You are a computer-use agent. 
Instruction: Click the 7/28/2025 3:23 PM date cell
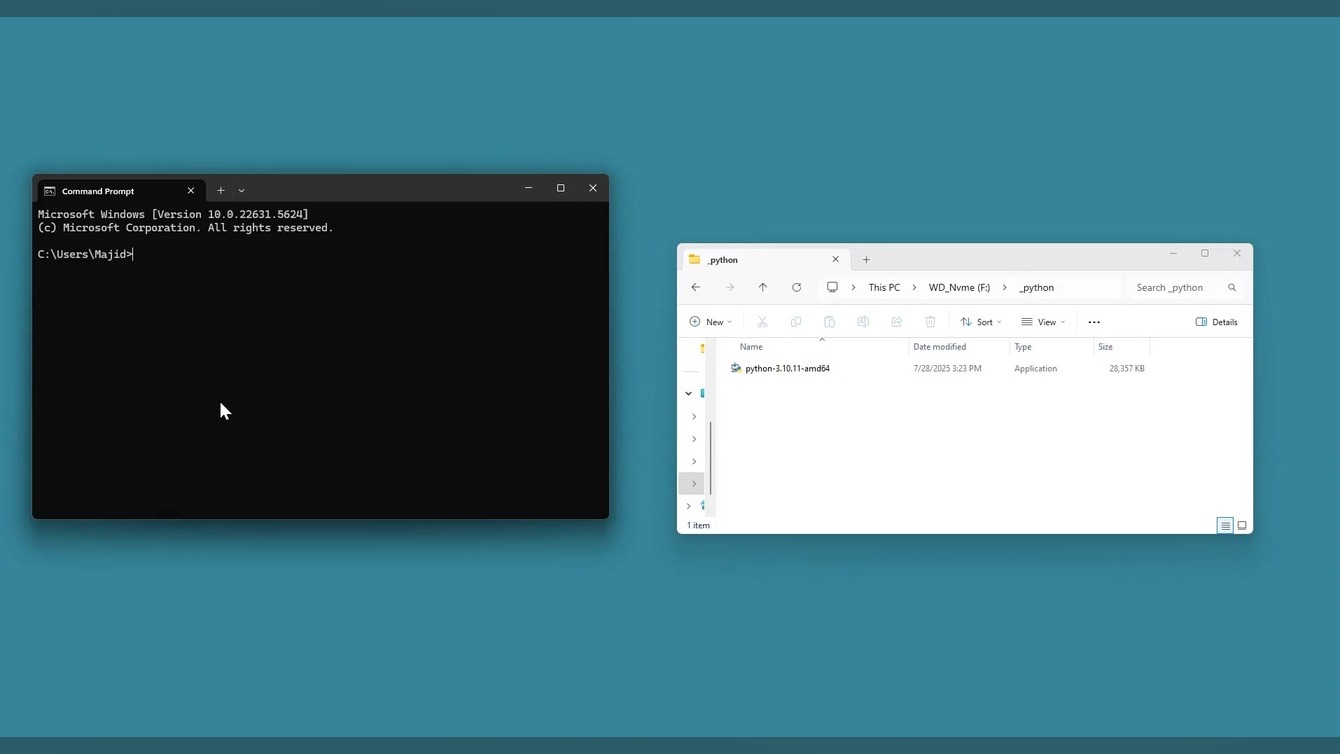point(947,369)
